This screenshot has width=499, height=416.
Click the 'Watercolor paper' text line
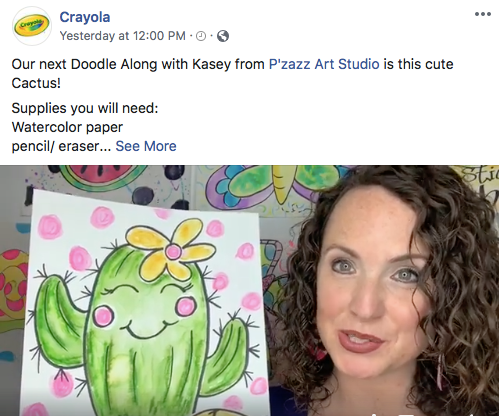coord(67,127)
